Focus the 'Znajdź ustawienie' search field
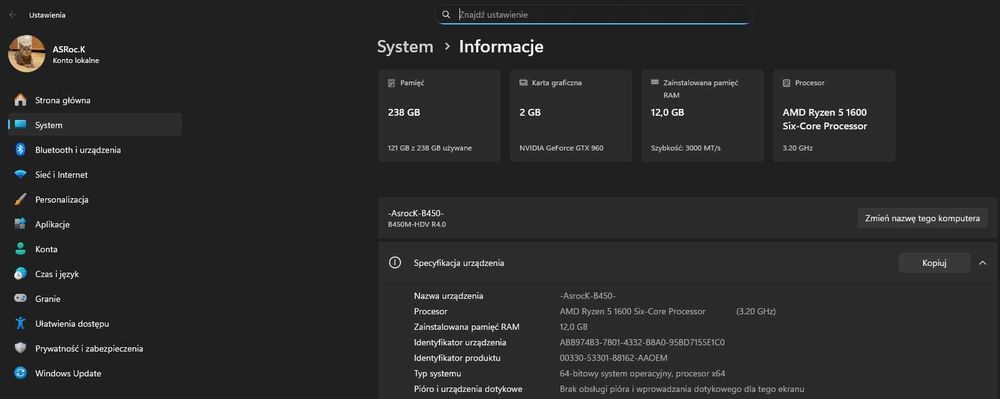Screen dimensions: 1000x399 pyautogui.click(x=594, y=14)
